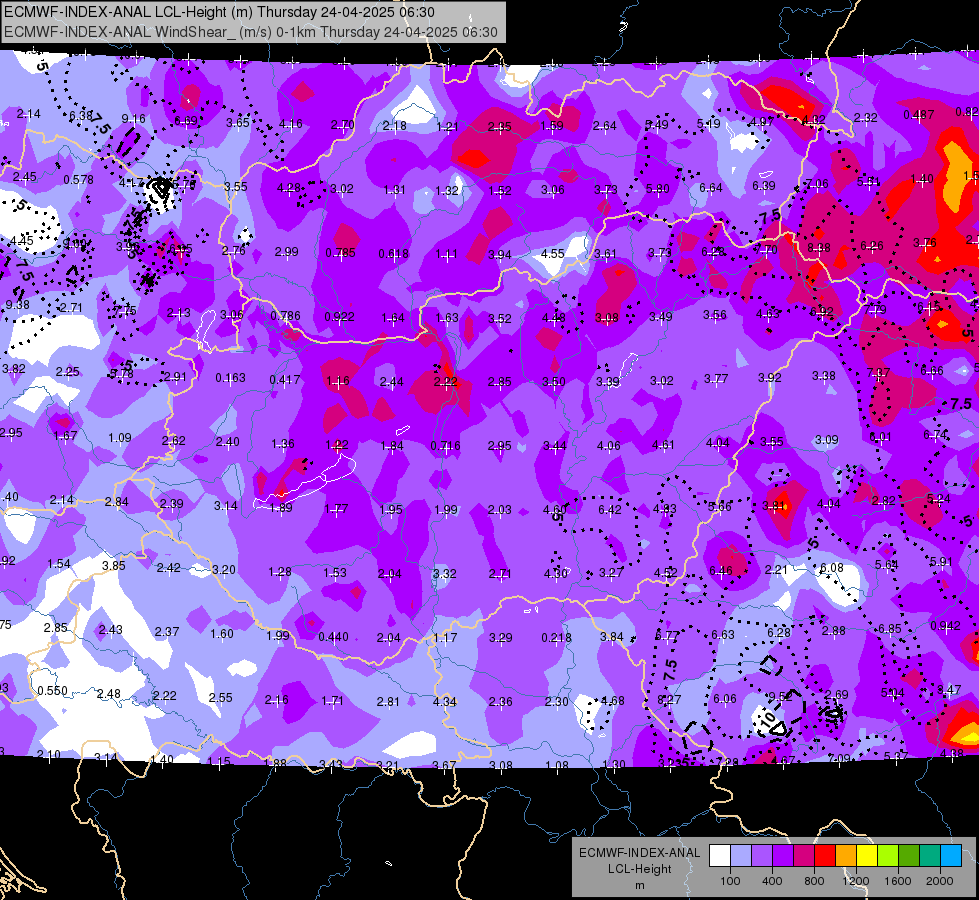979x900 pixels.
Task: Click the wind shear value '1.77'
Action: pyautogui.click(x=337, y=509)
